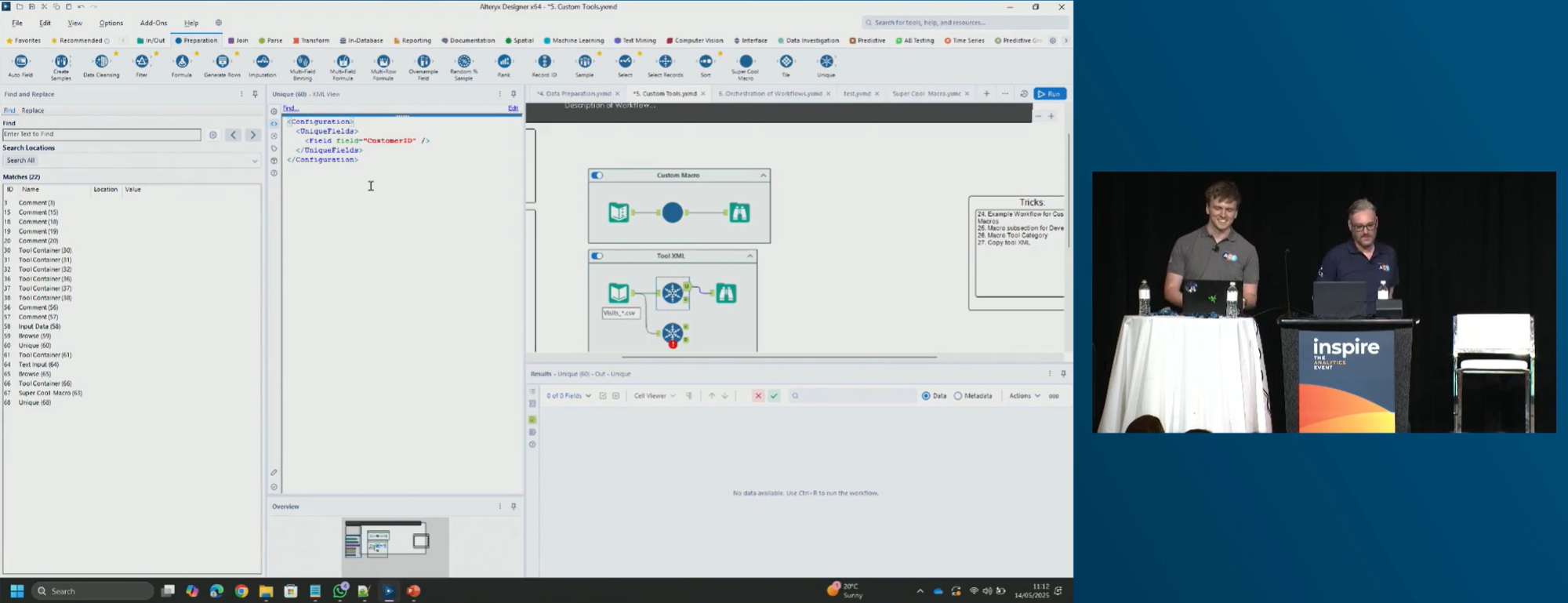Select the Auto Field tool

pos(20,65)
